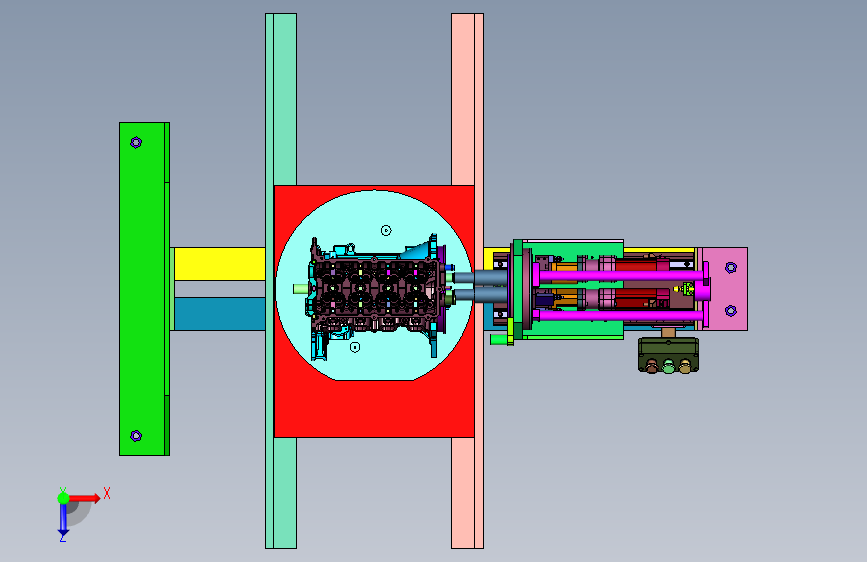Screen dimensions: 867x562
Task: Click the upper circle marker on cyan disc
Action: tap(386, 231)
